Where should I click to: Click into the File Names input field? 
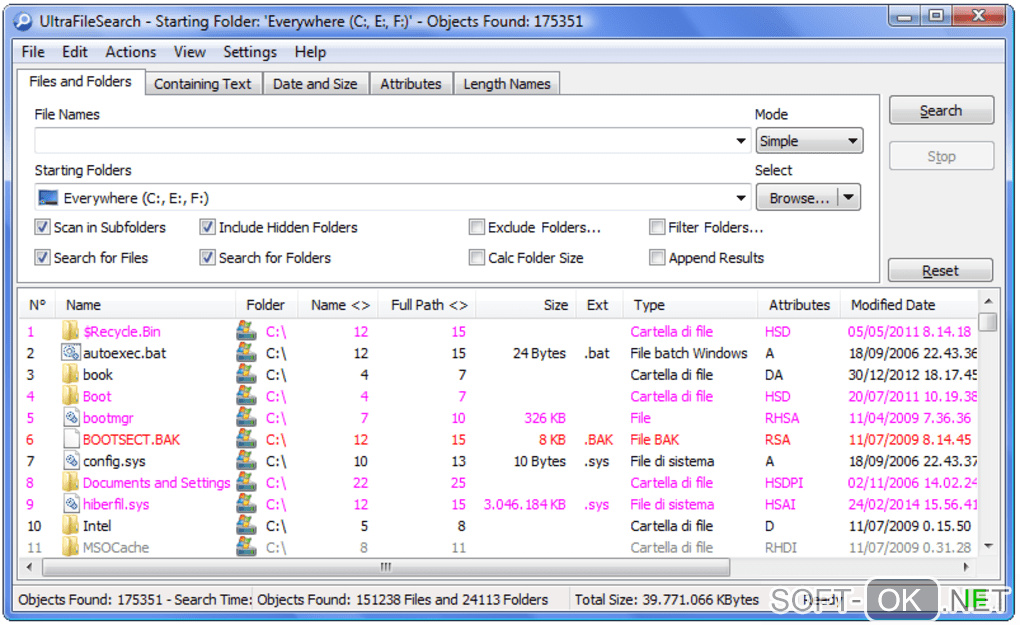point(384,140)
